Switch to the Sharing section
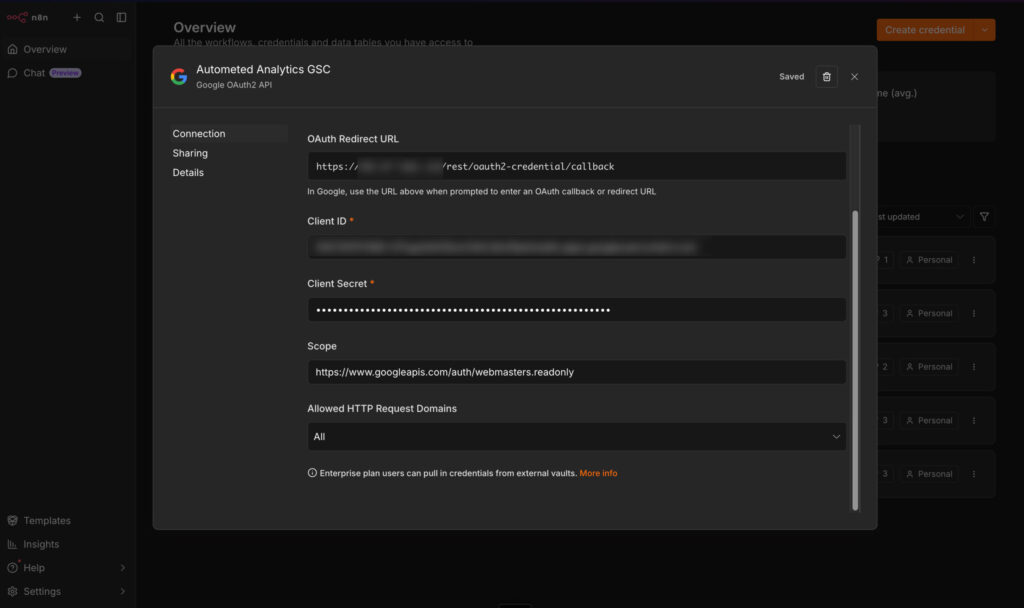Image resolution: width=1024 pixels, height=608 pixels. [x=190, y=153]
